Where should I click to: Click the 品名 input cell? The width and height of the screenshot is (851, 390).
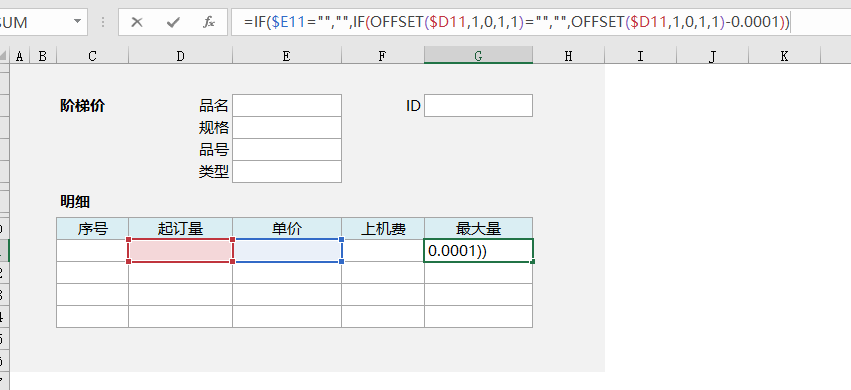pos(287,105)
